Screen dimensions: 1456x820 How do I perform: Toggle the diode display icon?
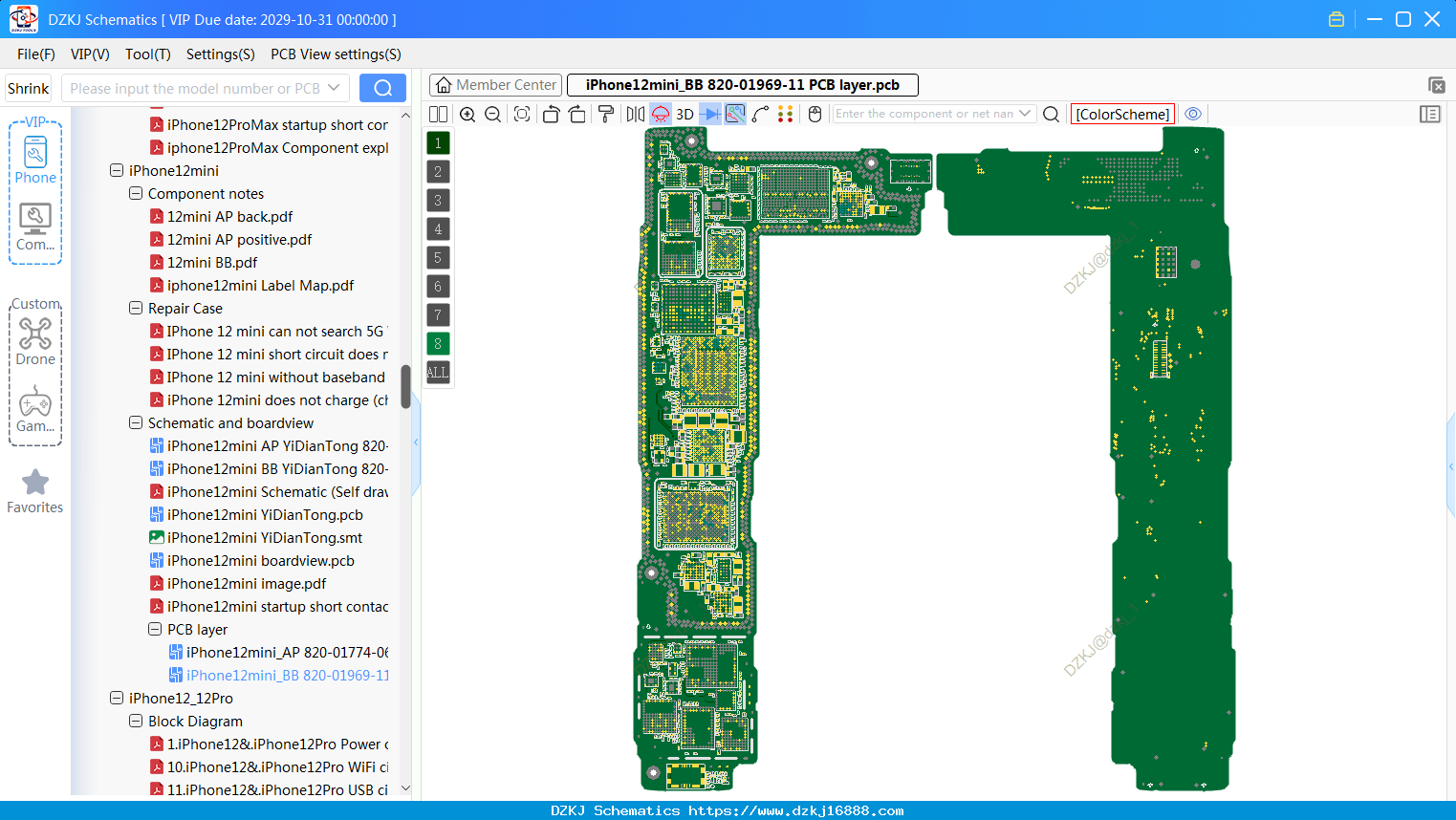pyautogui.click(x=710, y=114)
